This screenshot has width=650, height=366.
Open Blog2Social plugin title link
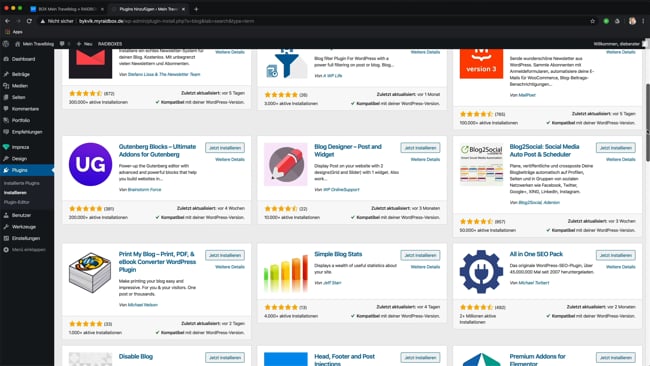point(544,150)
